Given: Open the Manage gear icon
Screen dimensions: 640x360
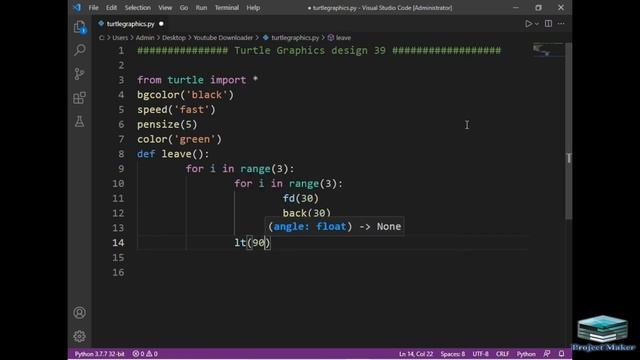Looking at the screenshot, I should pos(80,336).
